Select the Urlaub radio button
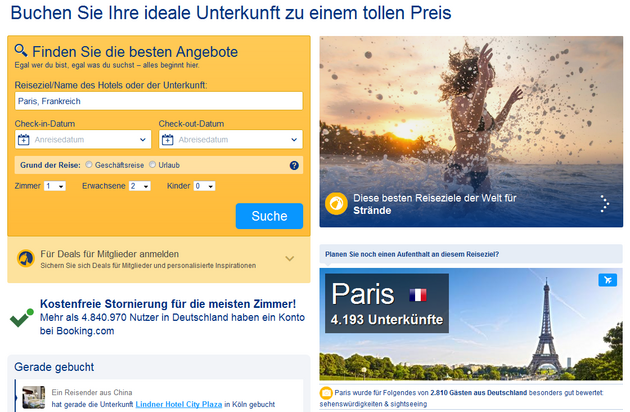This screenshot has width=630, height=412. 152,164
